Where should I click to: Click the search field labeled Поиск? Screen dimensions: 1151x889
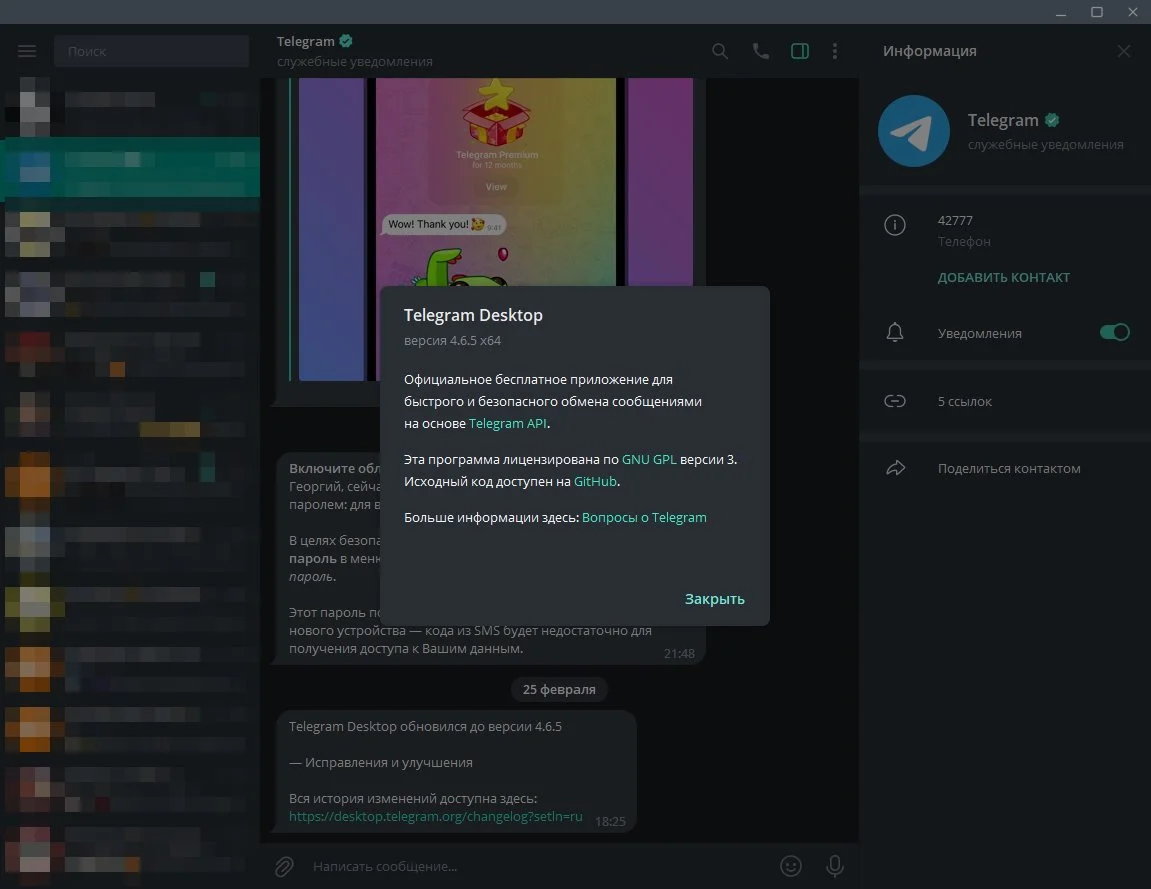[x=151, y=51]
